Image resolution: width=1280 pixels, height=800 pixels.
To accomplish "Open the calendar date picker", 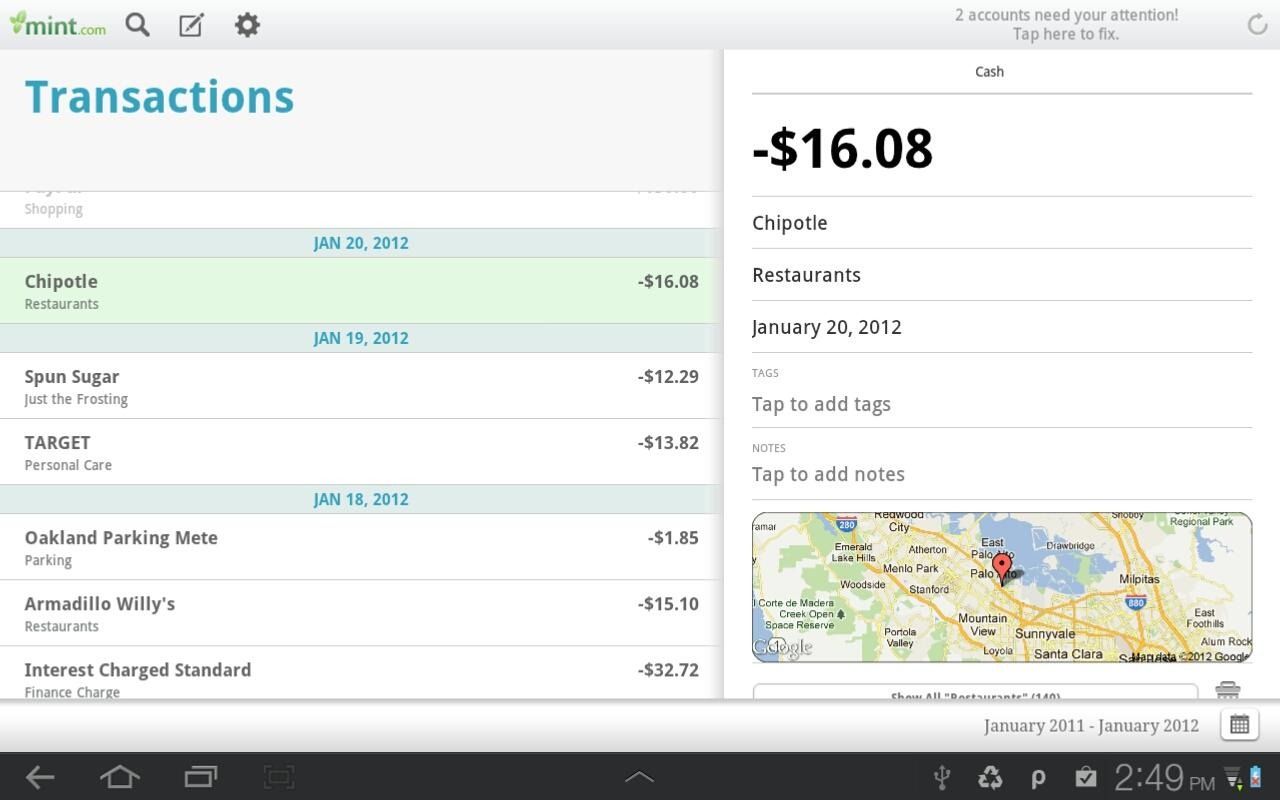I will click(x=1239, y=725).
